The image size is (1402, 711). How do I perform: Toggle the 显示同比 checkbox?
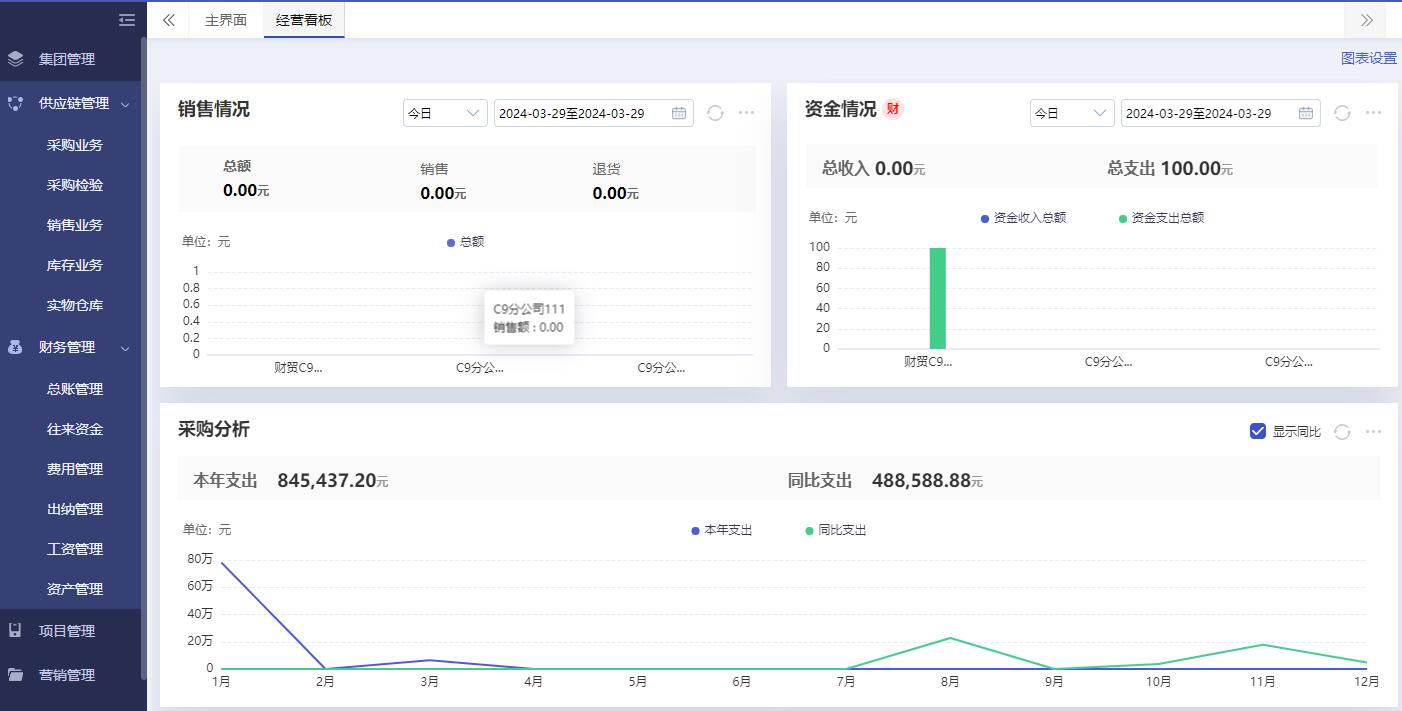click(1258, 431)
